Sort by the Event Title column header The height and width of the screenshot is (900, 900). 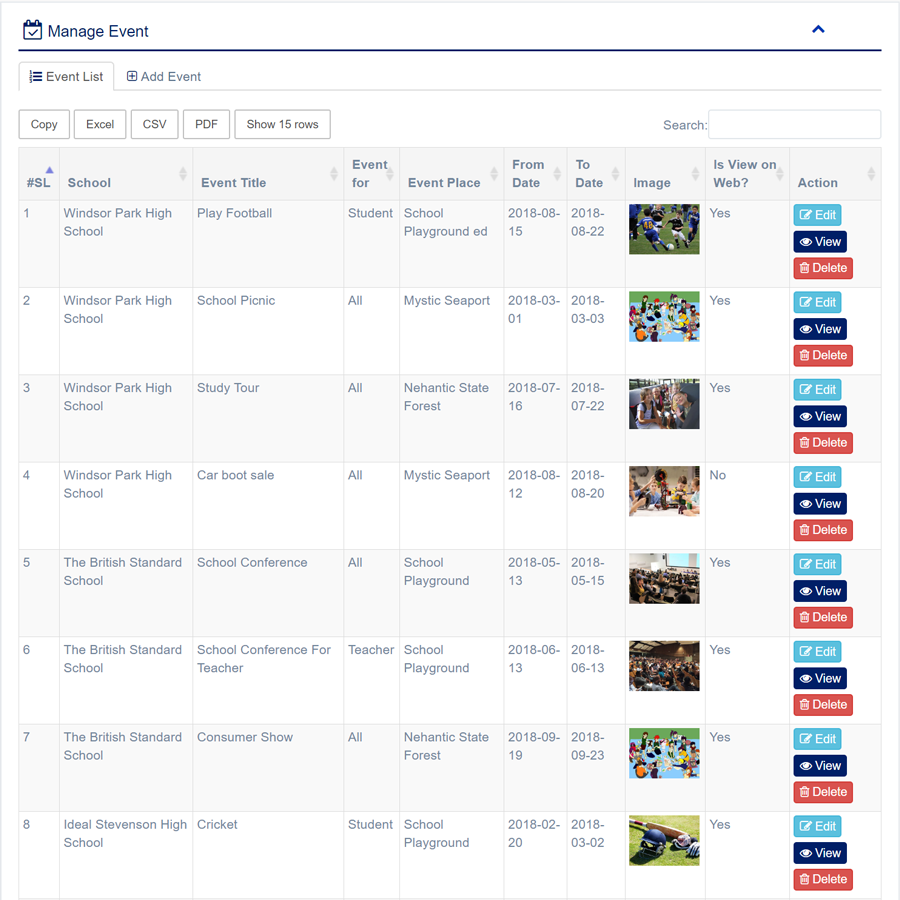click(x=268, y=174)
